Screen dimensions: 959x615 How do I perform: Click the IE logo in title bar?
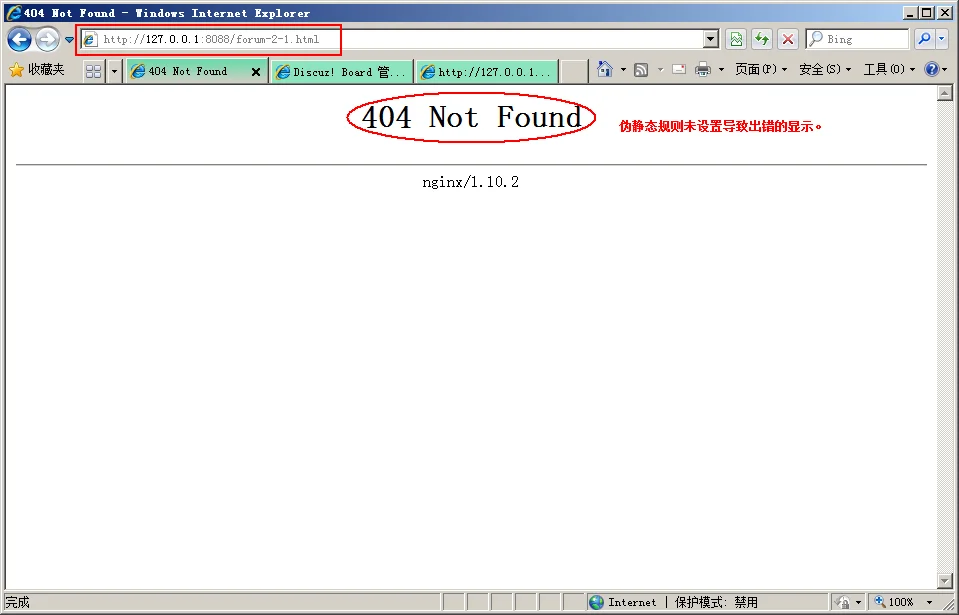(13, 12)
